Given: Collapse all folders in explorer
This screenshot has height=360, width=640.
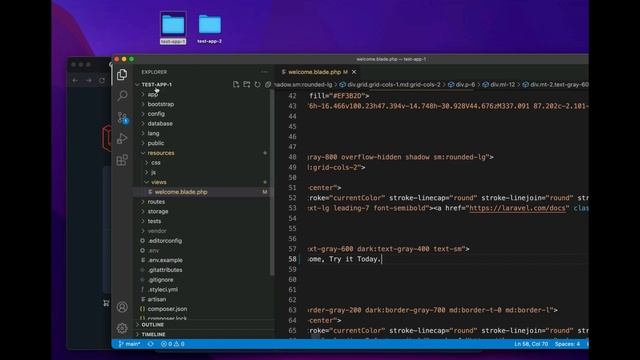Looking at the screenshot, I should pyautogui.click(x=268, y=84).
